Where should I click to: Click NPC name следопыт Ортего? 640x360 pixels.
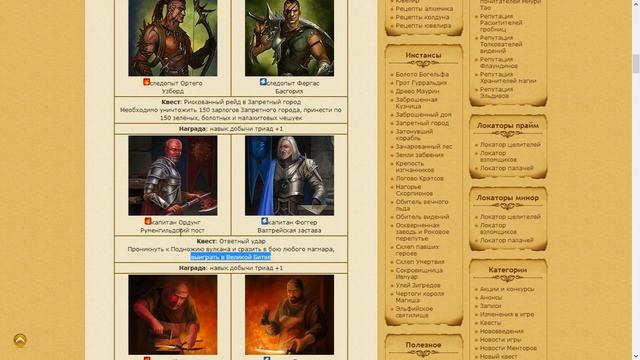(x=176, y=83)
